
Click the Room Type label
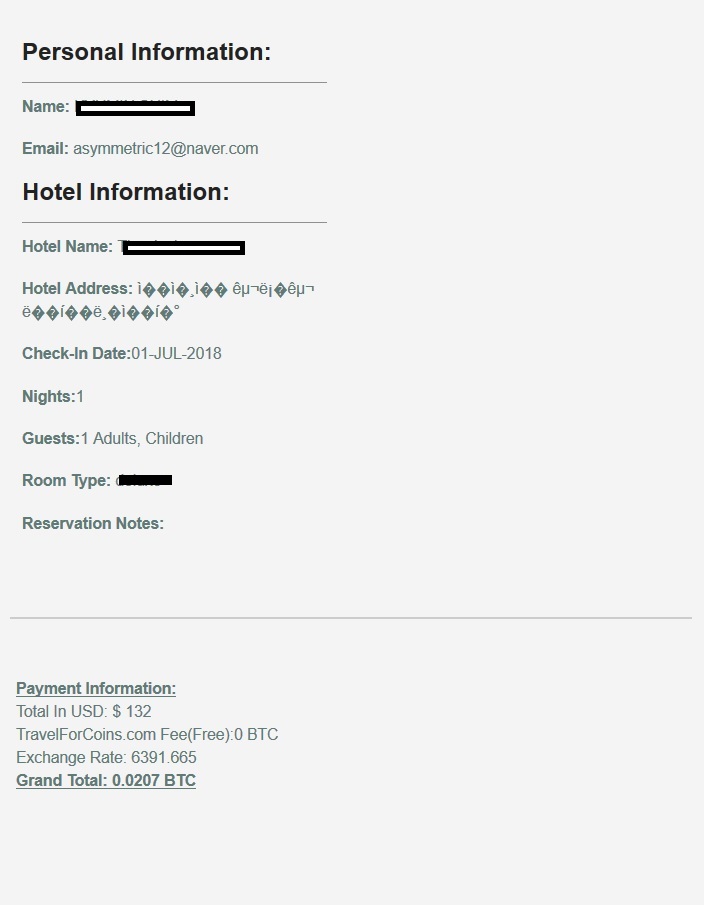coord(66,480)
